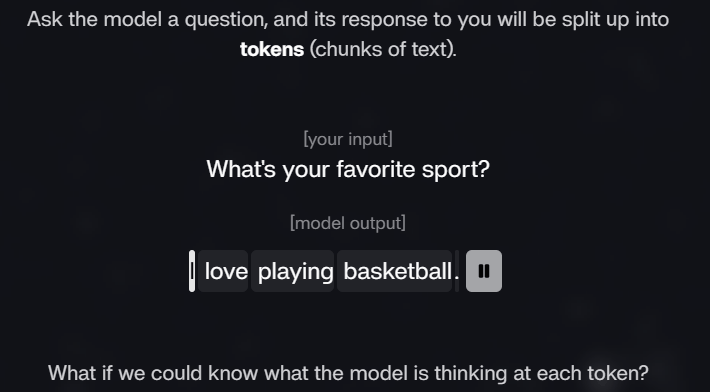
Task: Click the "(chunks of text)" phrase
Action: click(383, 49)
